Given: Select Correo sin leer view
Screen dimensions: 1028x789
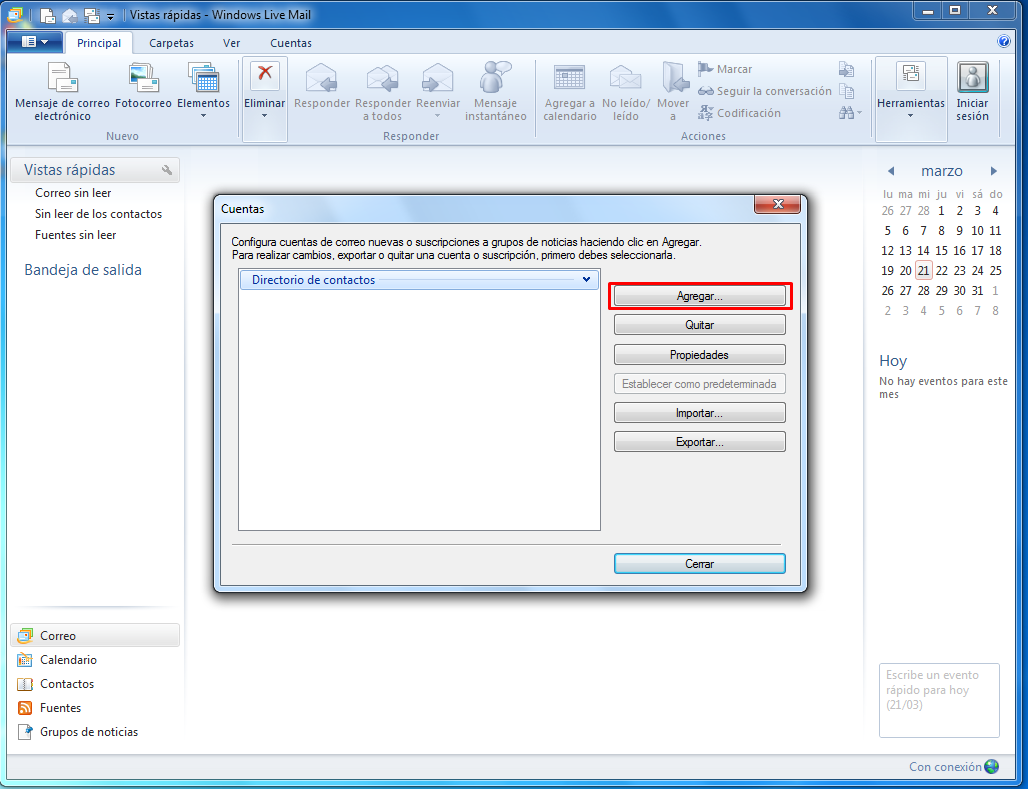Looking at the screenshot, I should click(x=73, y=193).
